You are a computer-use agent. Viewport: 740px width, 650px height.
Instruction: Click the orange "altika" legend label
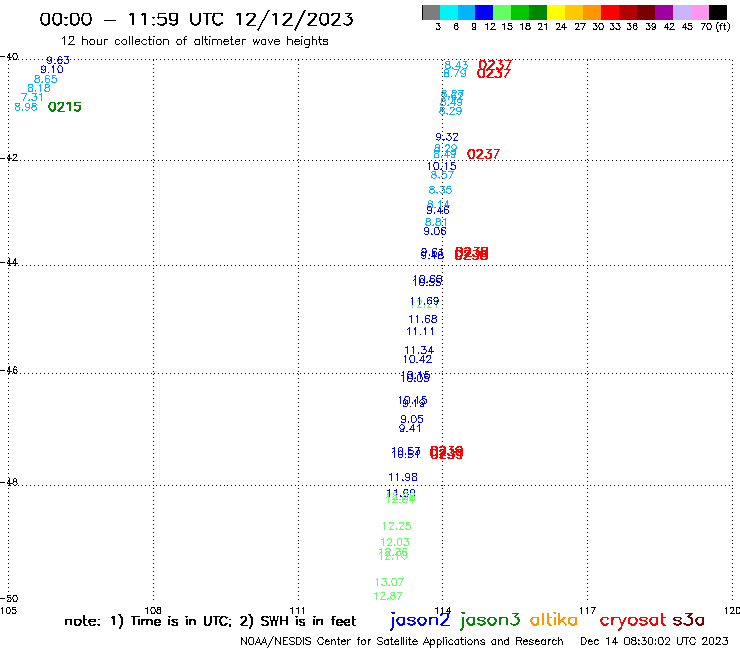[554, 619]
